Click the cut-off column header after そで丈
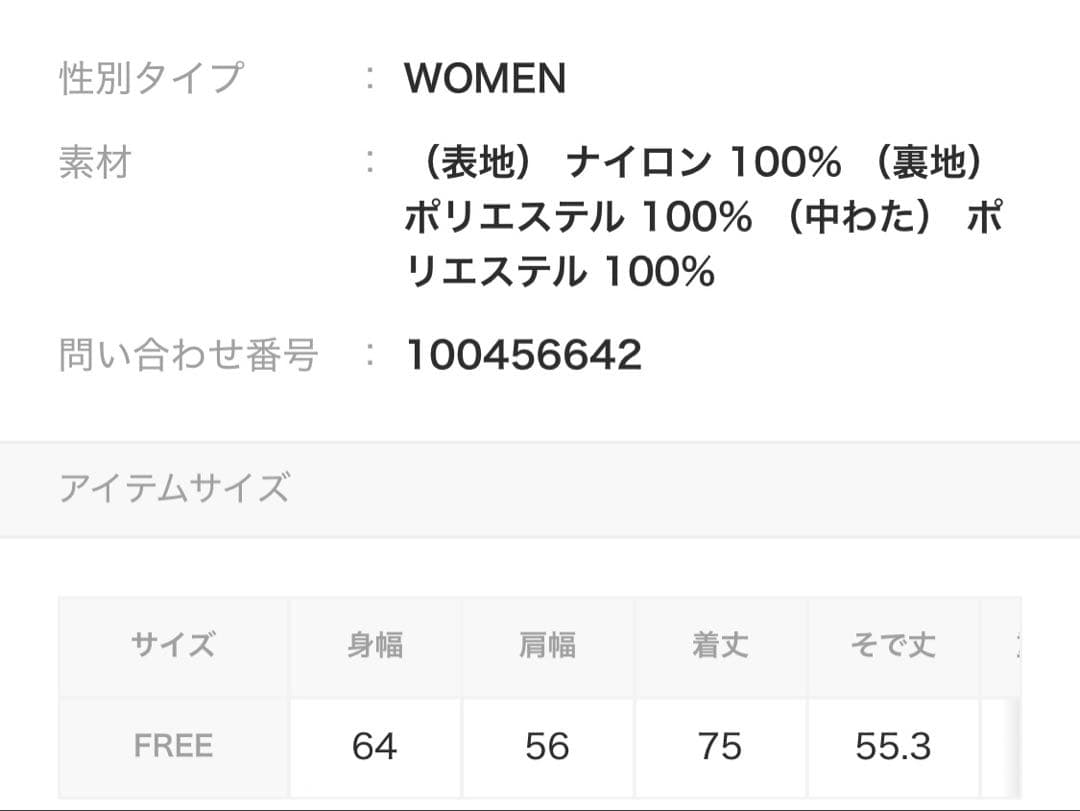Image resolution: width=1080 pixels, height=811 pixels. click(x=1012, y=645)
